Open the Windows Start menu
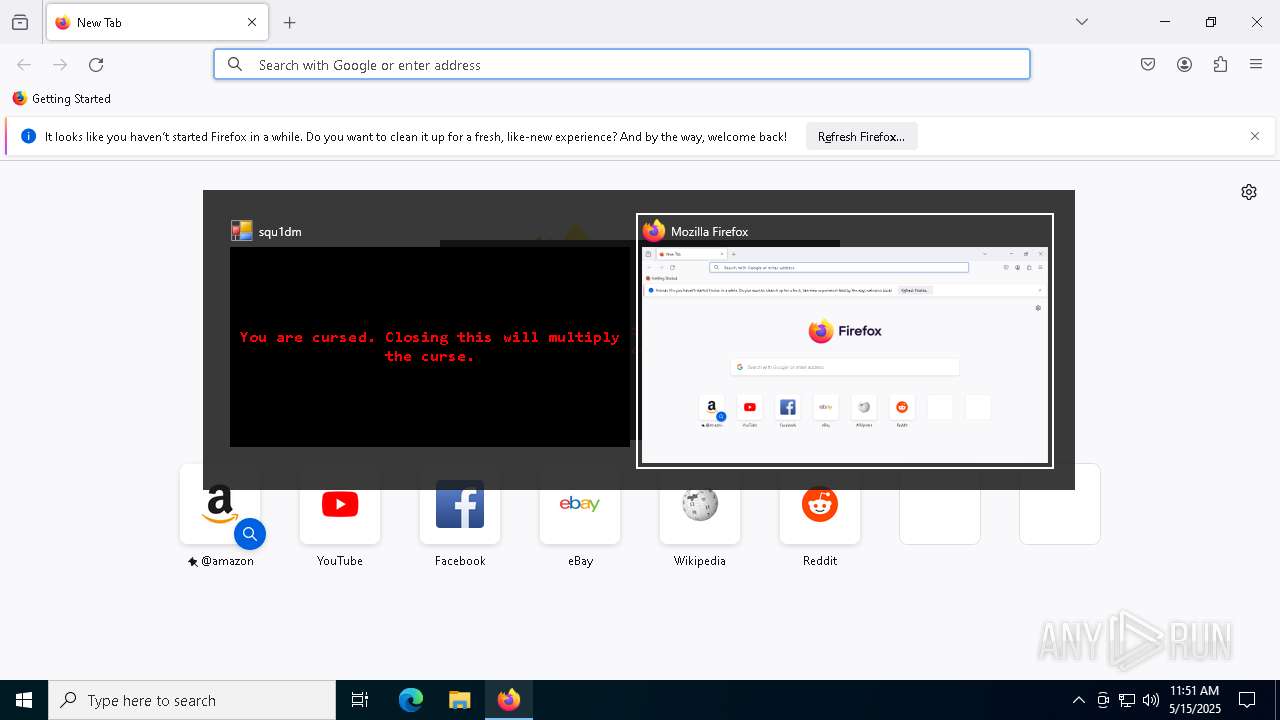Viewport: 1280px width, 720px height. coord(24,700)
